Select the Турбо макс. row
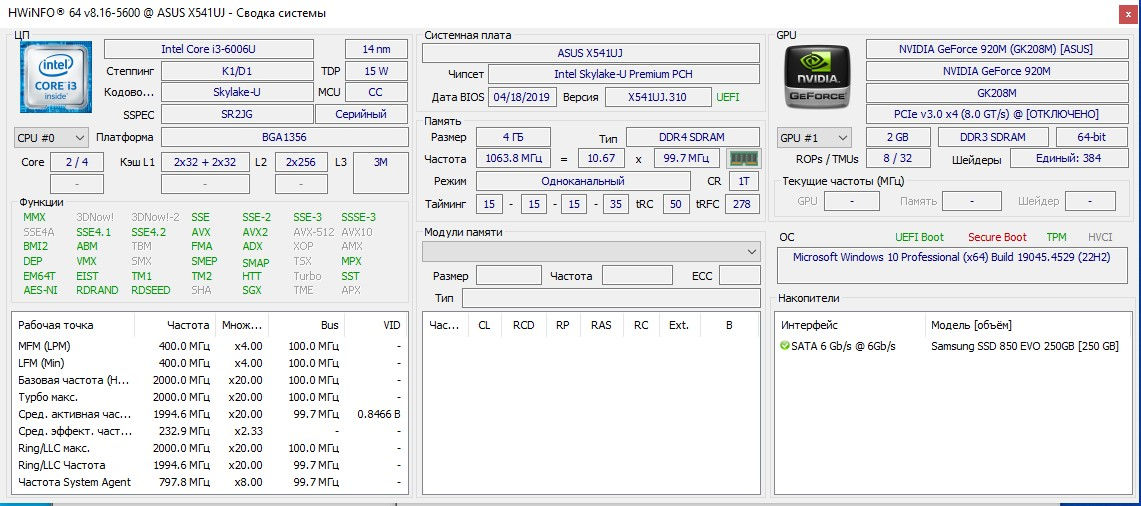 210,397
